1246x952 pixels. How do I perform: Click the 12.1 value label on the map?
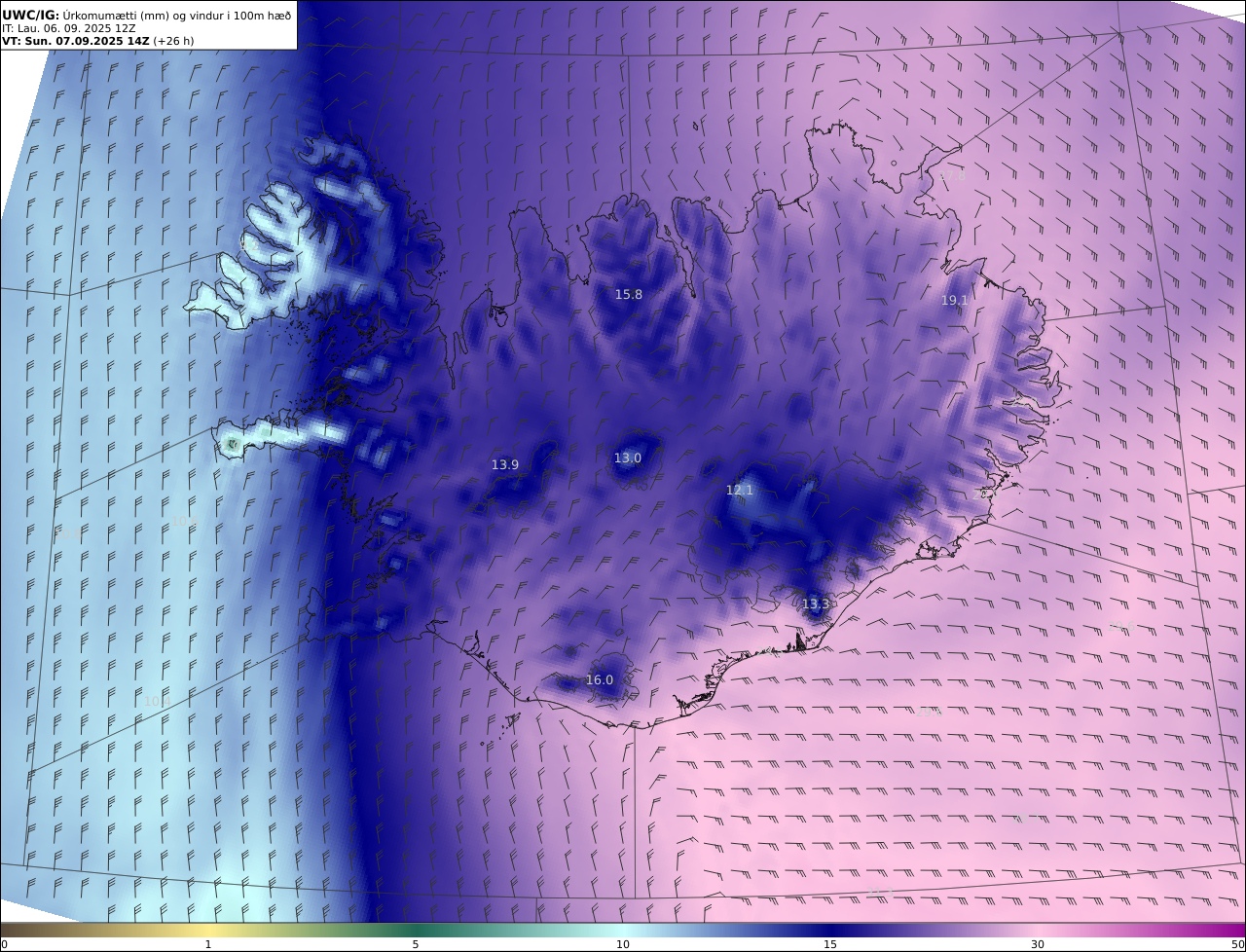[x=740, y=491]
